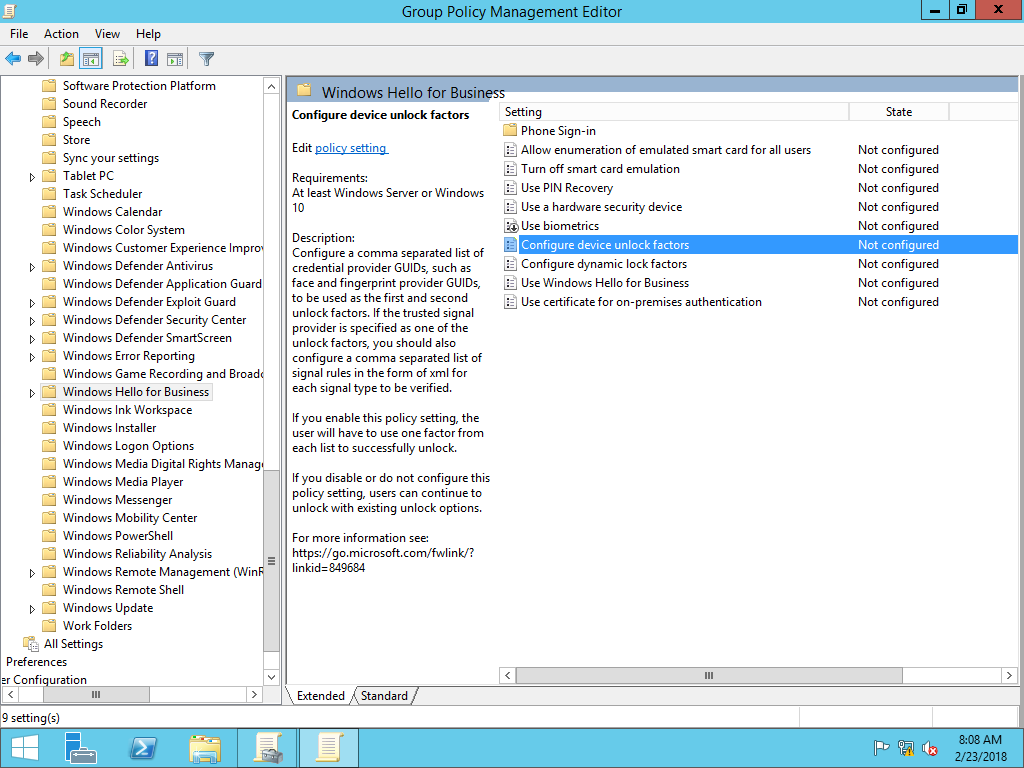The height and width of the screenshot is (768, 1024).
Task: Open the Help menu
Action: 148,34
